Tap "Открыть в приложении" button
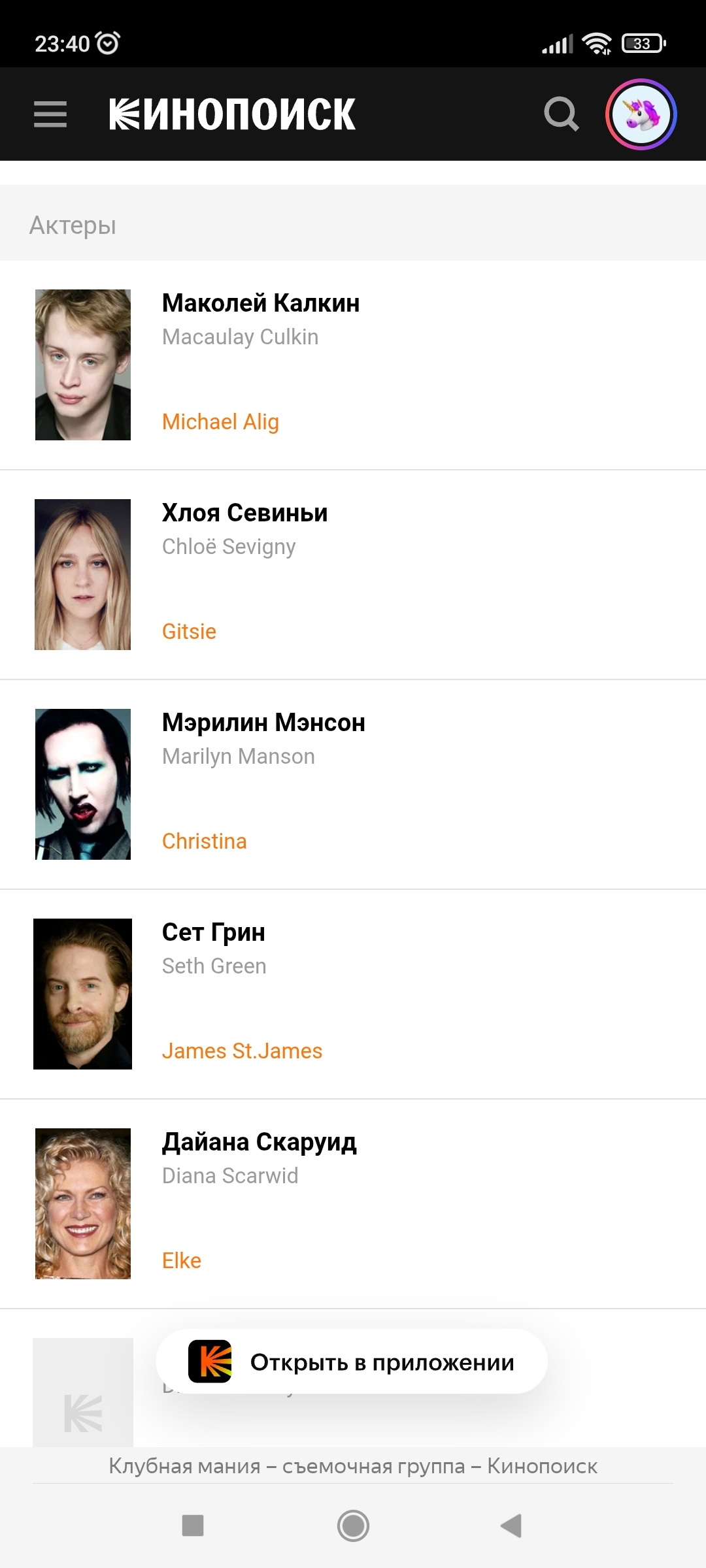Screen dimensions: 706x1568 382,1363
